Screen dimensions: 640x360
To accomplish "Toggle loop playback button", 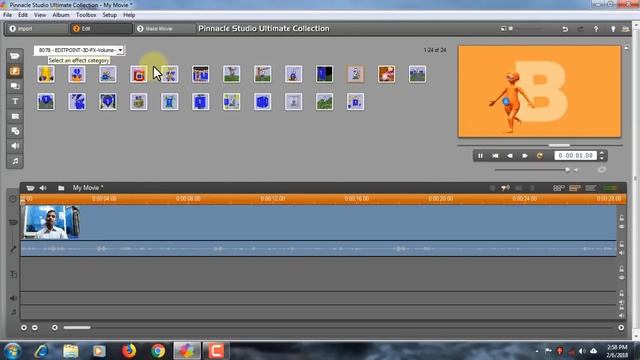I will click(x=540, y=156).
